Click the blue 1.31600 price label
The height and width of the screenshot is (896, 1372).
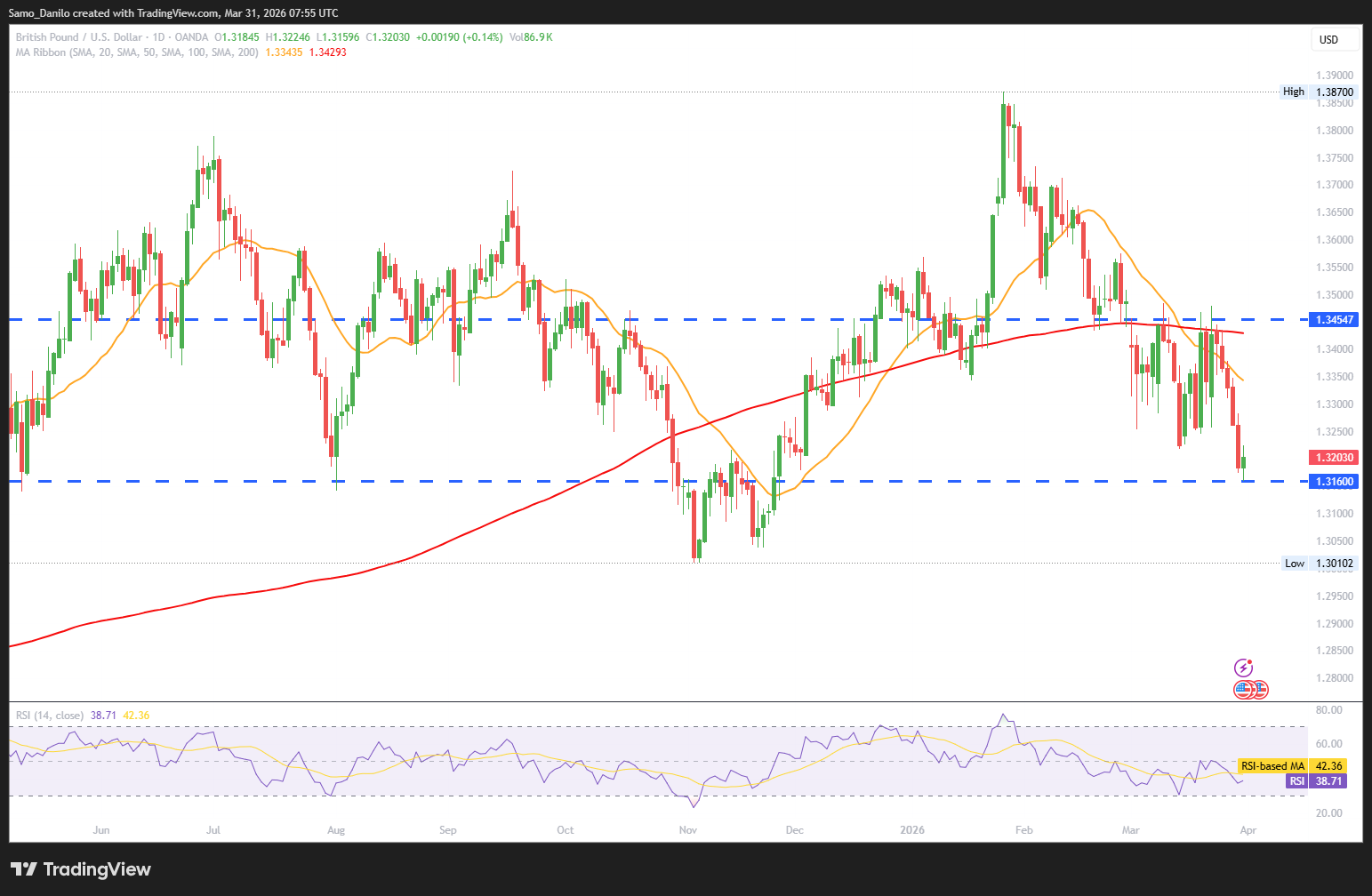(x=1334, y=481)
